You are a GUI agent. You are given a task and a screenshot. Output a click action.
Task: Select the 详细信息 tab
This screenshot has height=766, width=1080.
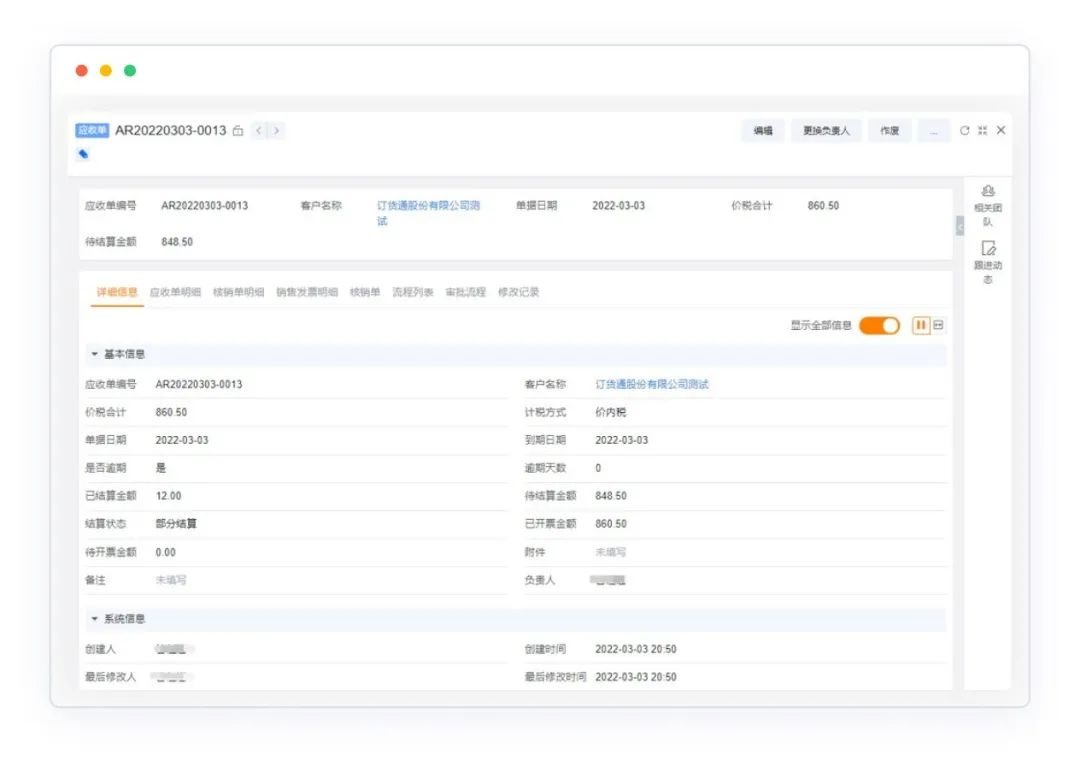(117, 292)
